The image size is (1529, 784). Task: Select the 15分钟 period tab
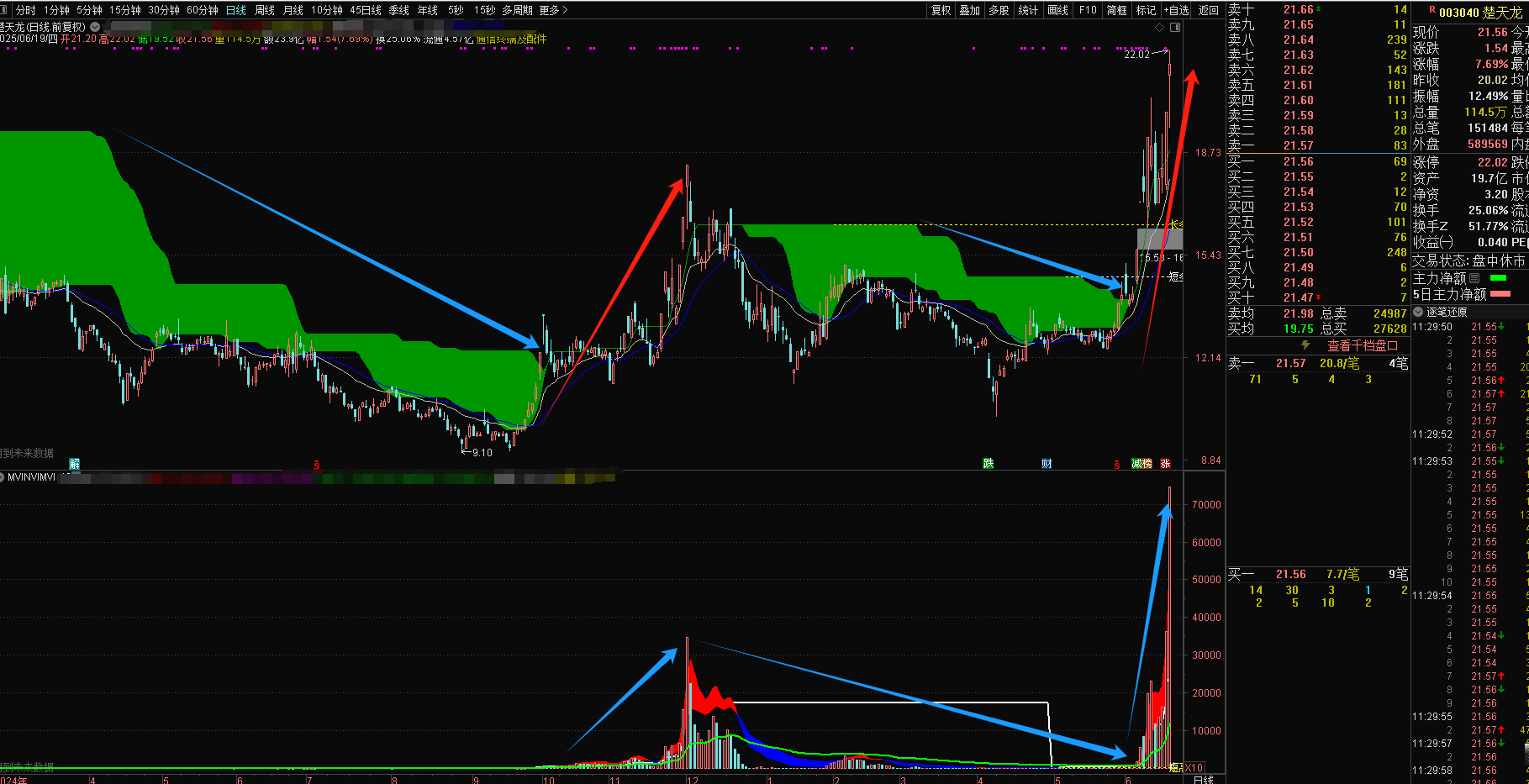coord(125,10)
